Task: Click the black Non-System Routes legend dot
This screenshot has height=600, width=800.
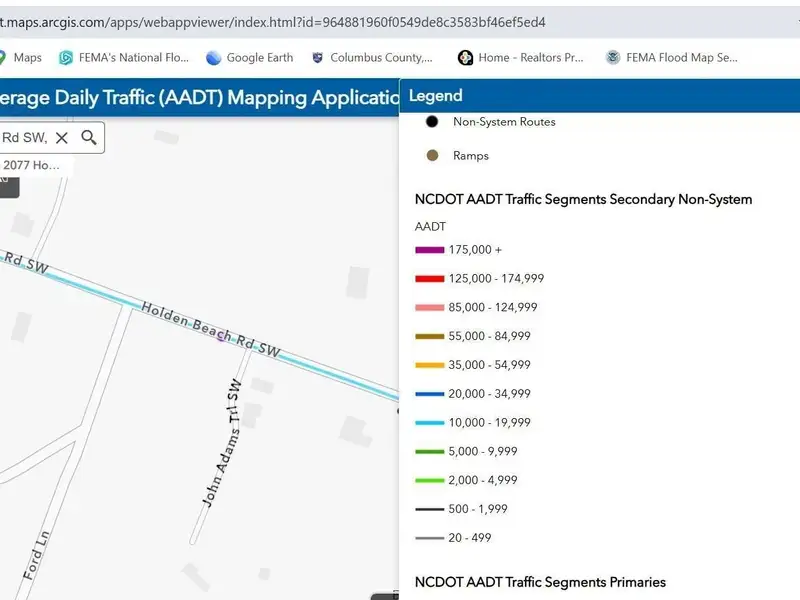Action: (432, 122)
